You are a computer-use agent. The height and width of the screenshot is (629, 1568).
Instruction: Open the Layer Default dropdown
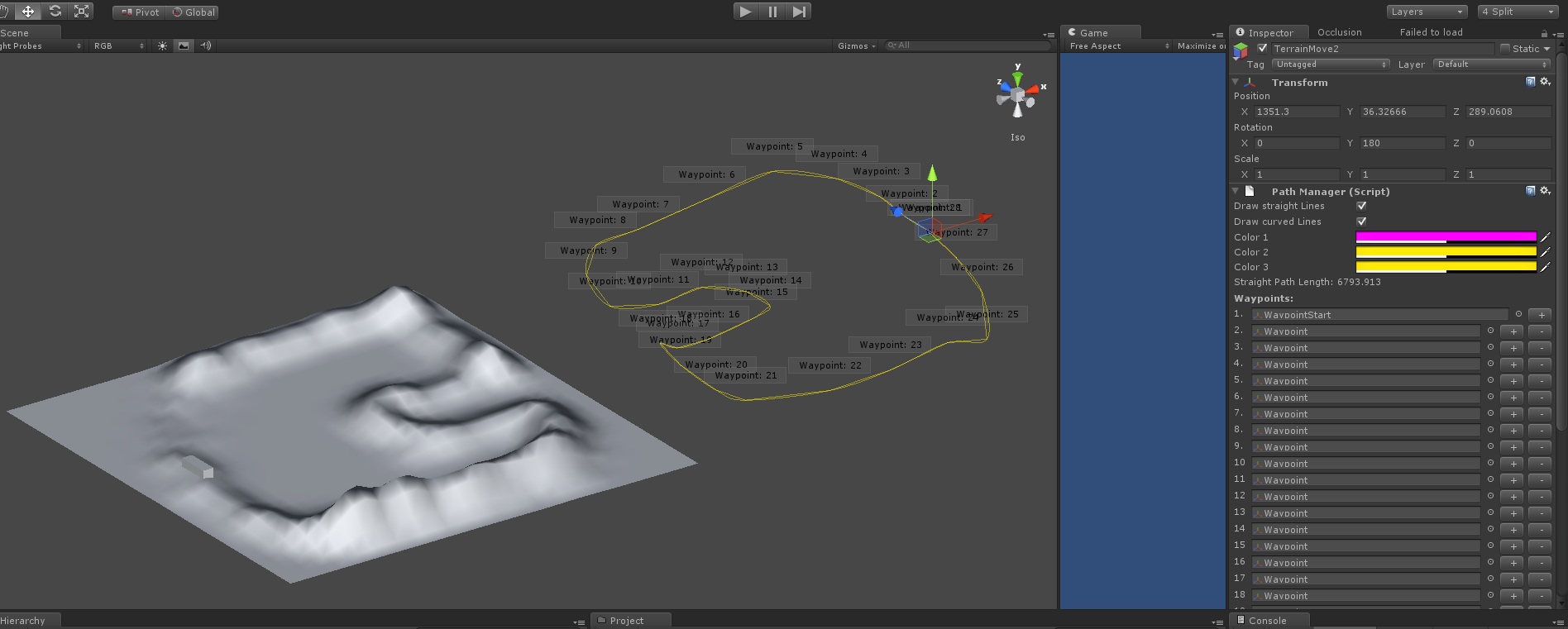click(x=1492, y=64)
